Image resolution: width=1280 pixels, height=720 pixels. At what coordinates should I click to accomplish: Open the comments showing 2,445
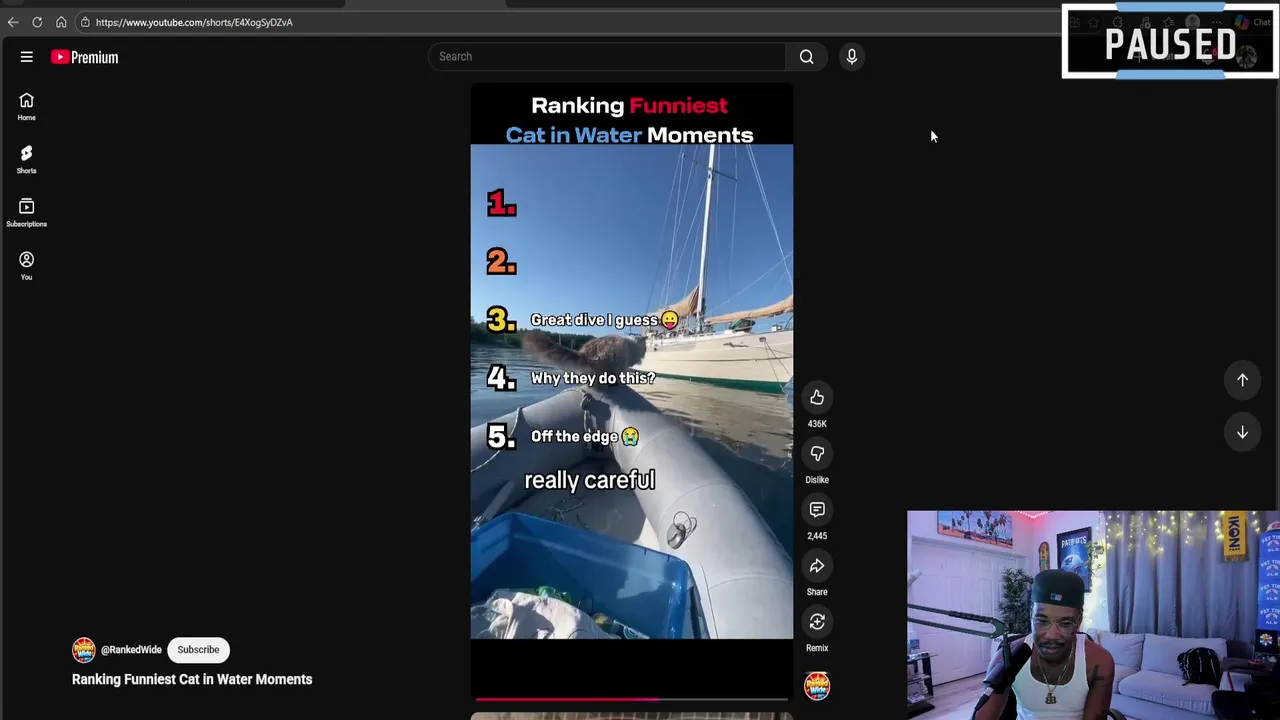(817, 510)
